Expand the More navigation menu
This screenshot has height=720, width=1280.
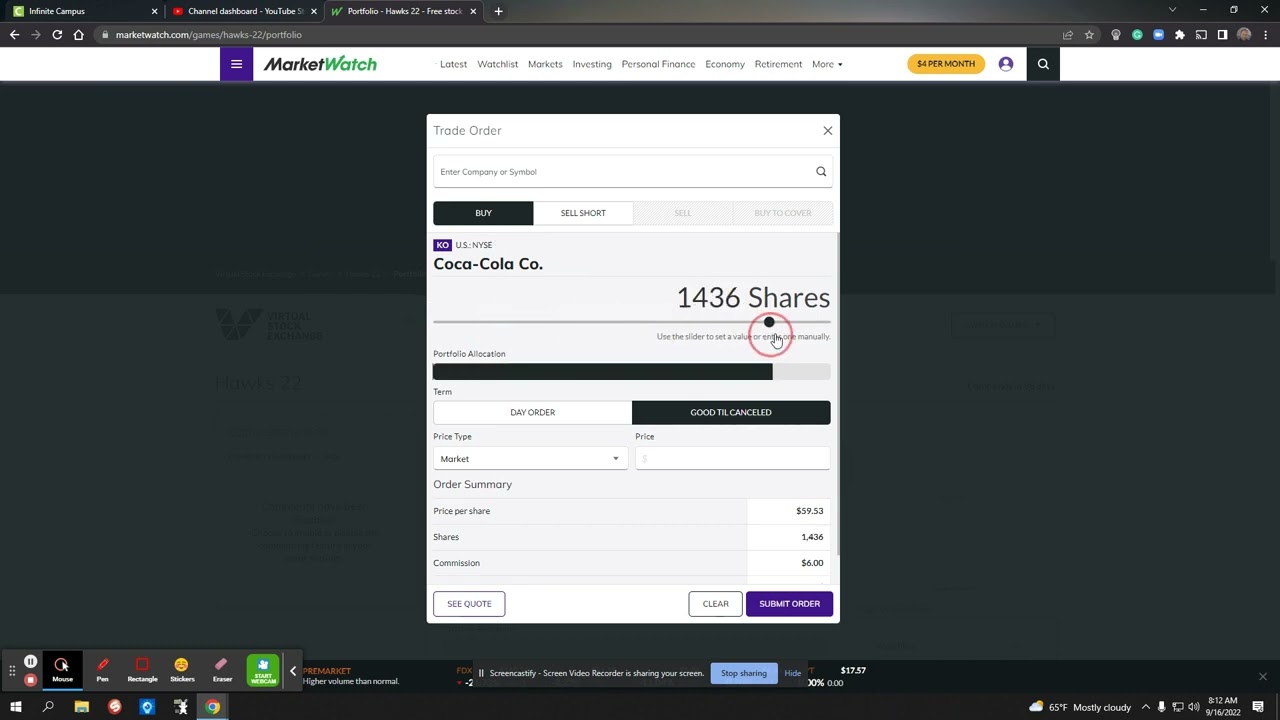(x=827, y=64)
